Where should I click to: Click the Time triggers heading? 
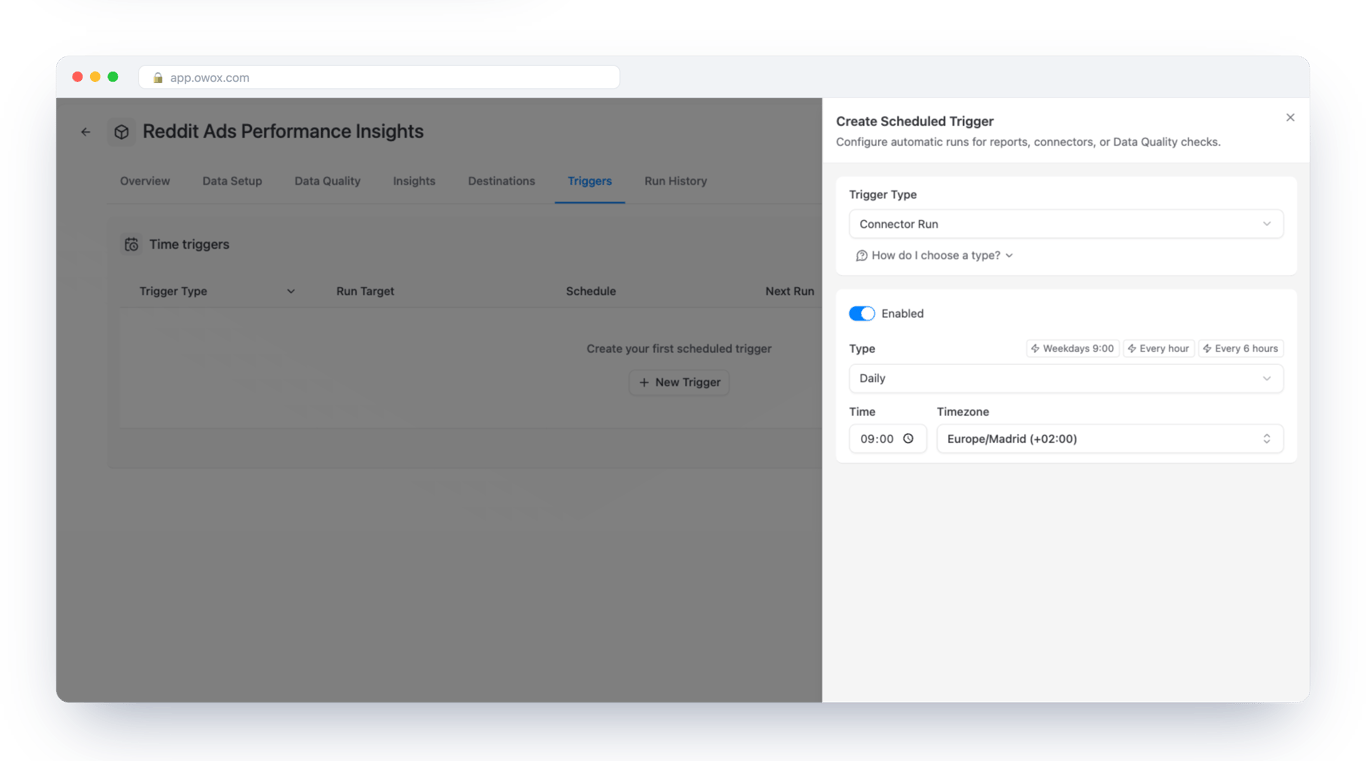pyautogui.click(x=189, y=245)
